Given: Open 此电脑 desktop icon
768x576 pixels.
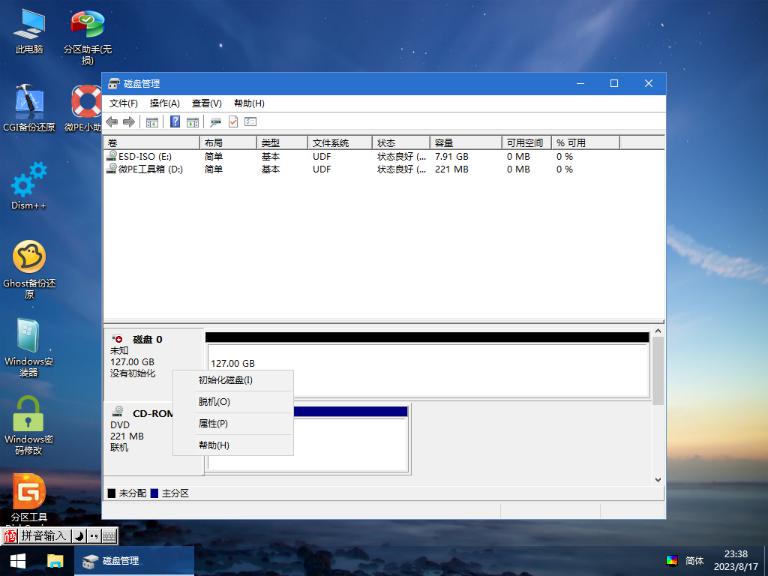Looking at the screenshot, I should (x=29, y=30).
